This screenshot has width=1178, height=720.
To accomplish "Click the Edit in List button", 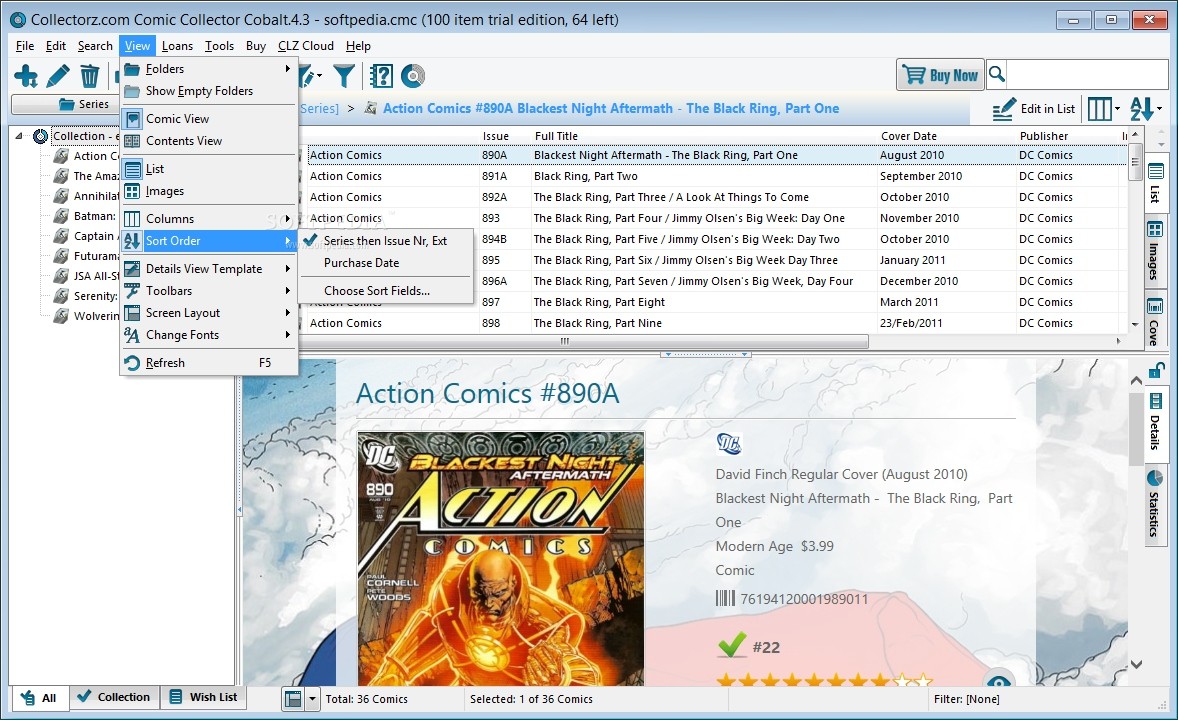I will 1034,109.
